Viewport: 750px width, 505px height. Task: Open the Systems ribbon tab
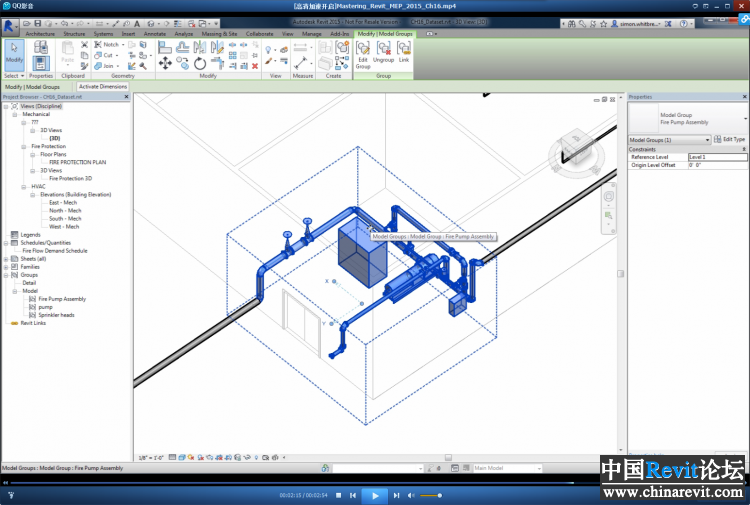click(103, 34)
